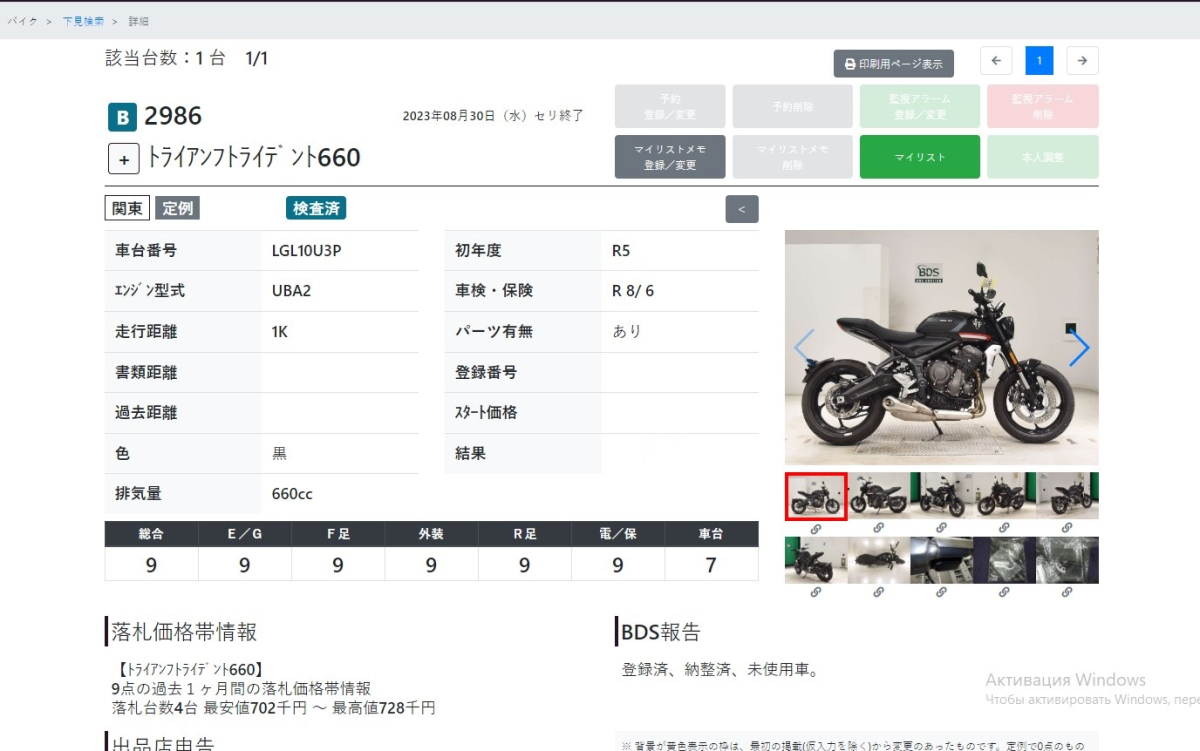Image resolution: width=1200 pixels, height=751 pixels.
Task: Click 監視アラーム 登録／変更 button
Action: pyautogui.click(x=920, y=106)
